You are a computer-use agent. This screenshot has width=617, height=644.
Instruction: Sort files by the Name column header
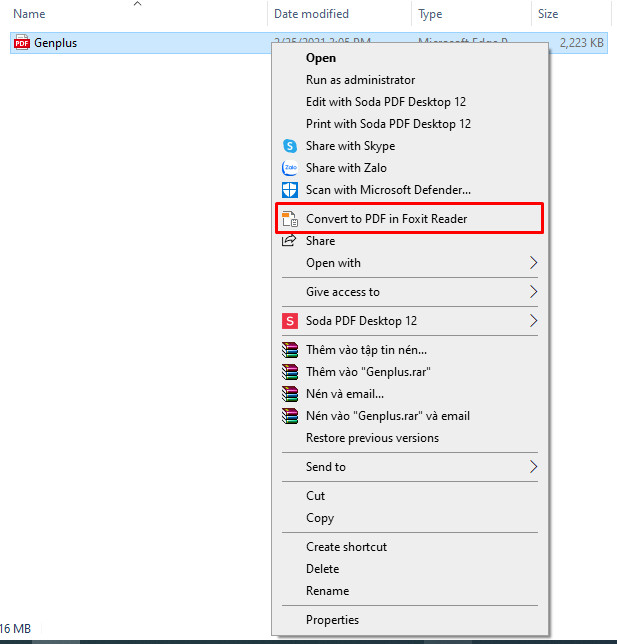30,14
